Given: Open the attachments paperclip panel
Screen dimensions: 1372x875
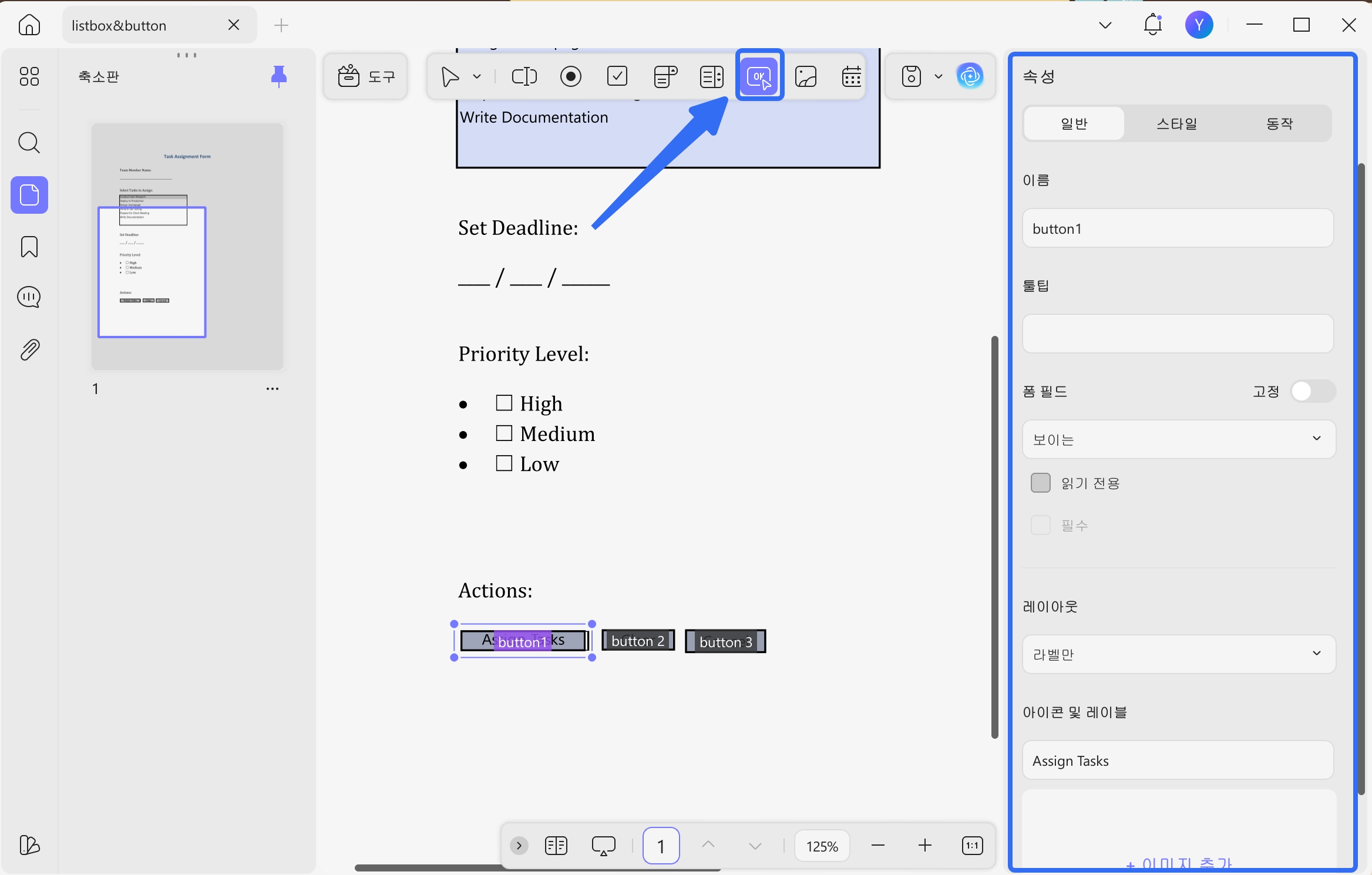Looking at the screenshot, I should (29, 350).
